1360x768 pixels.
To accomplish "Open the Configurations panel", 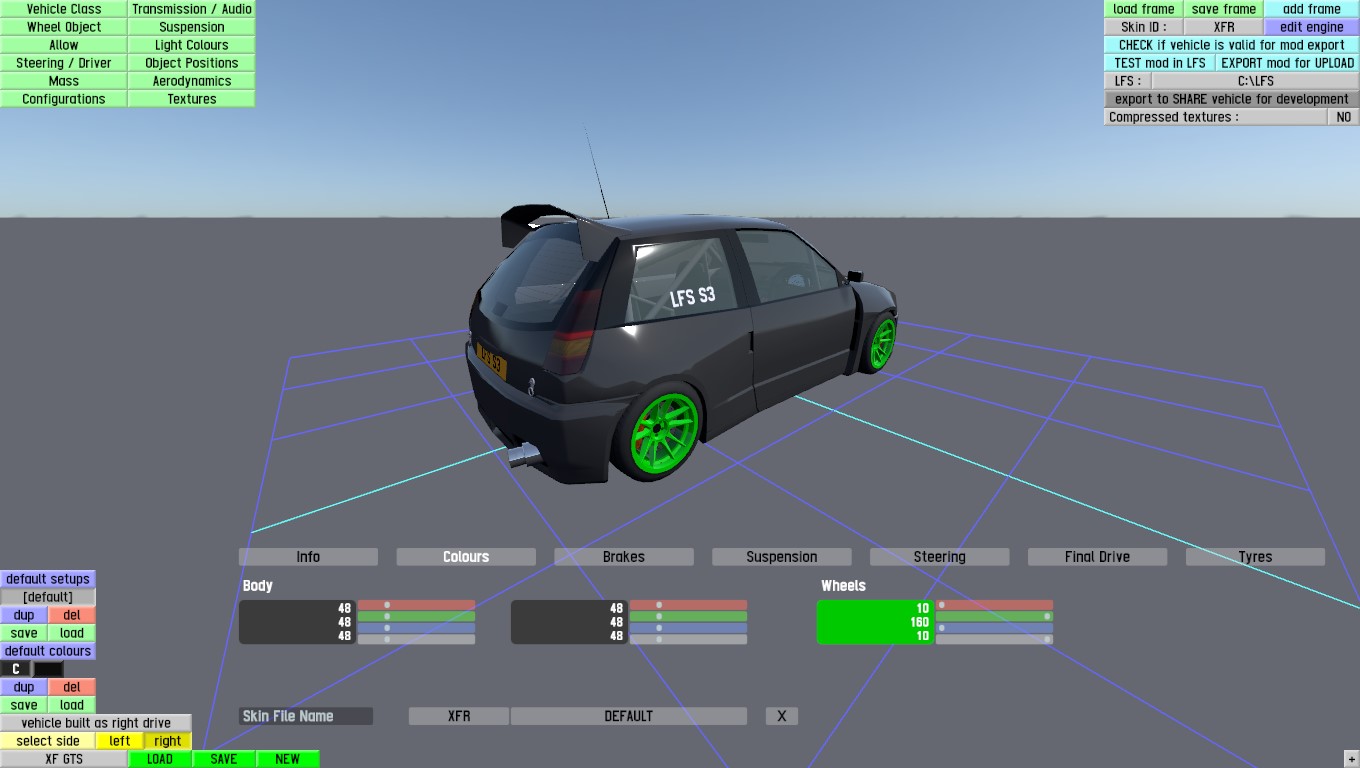I will coord(64,99).
